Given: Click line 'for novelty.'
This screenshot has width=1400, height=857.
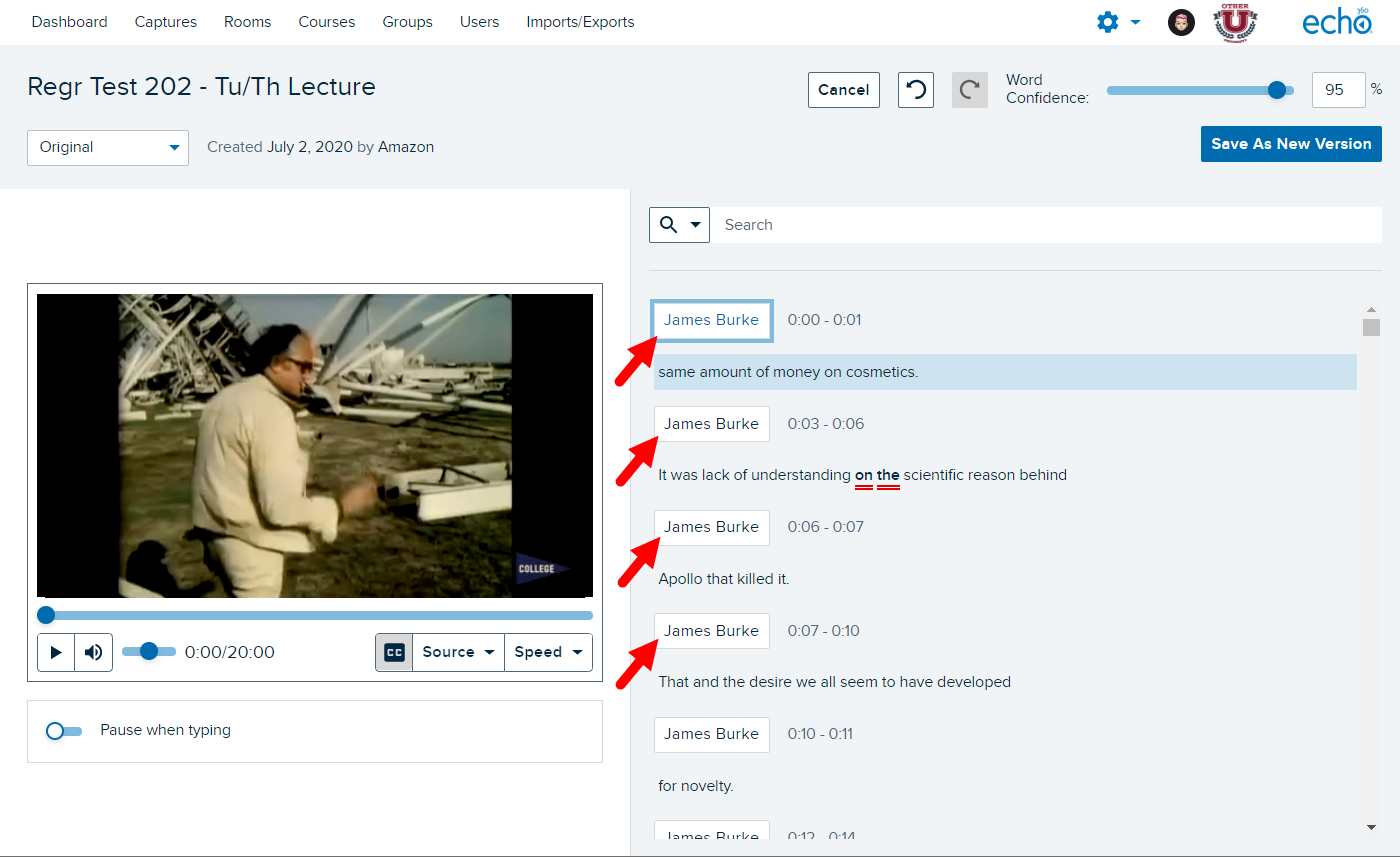Looking at the screenshot, I should 696,786.
